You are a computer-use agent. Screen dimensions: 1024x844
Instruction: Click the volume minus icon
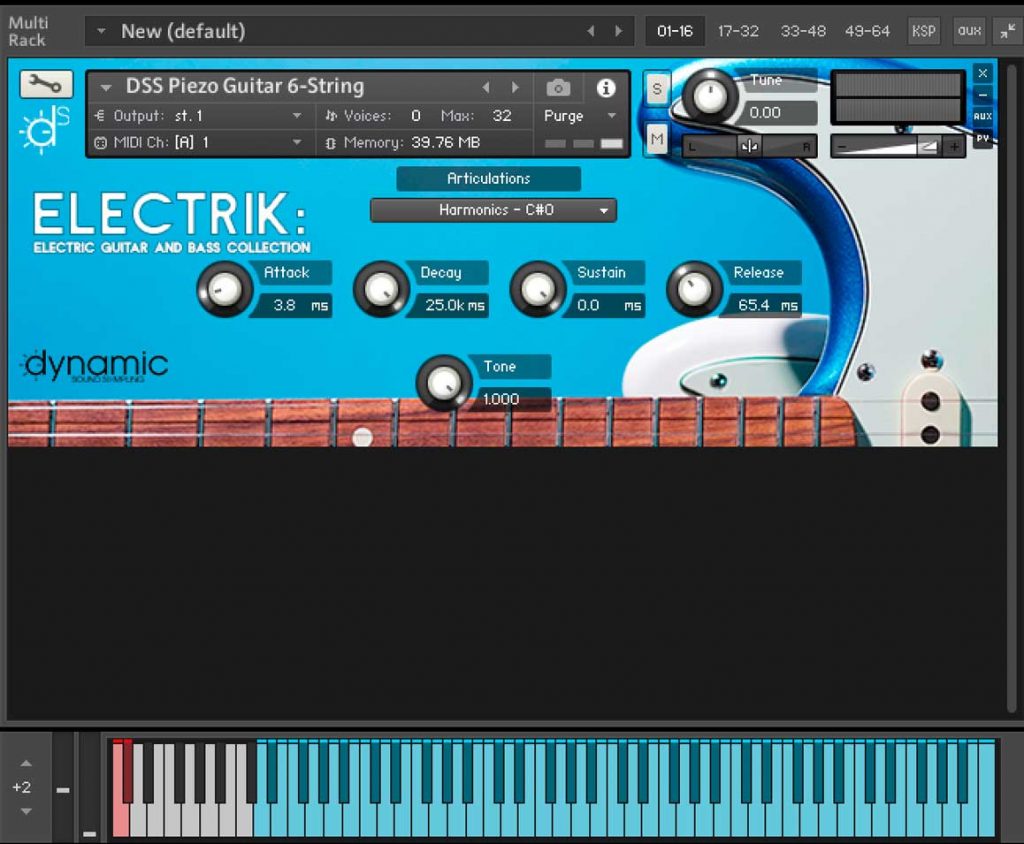click(842, 146)
